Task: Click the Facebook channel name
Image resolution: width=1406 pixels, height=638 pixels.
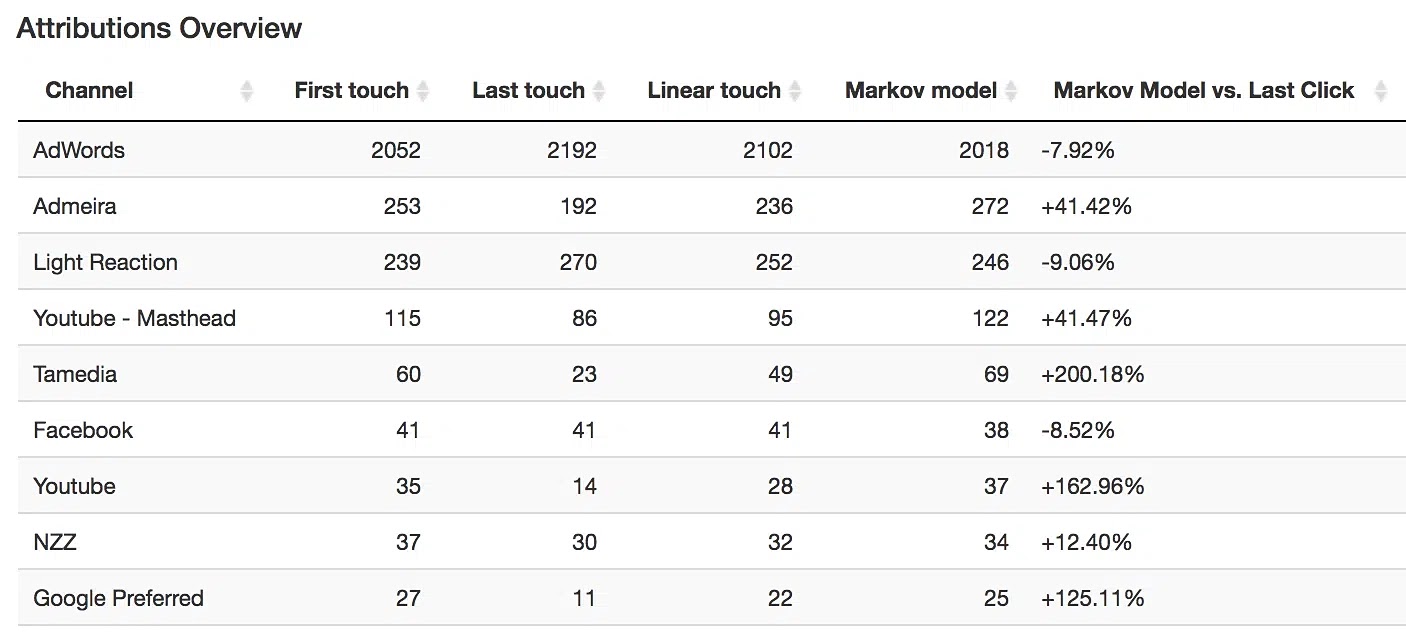Action: tap(83, 430)
